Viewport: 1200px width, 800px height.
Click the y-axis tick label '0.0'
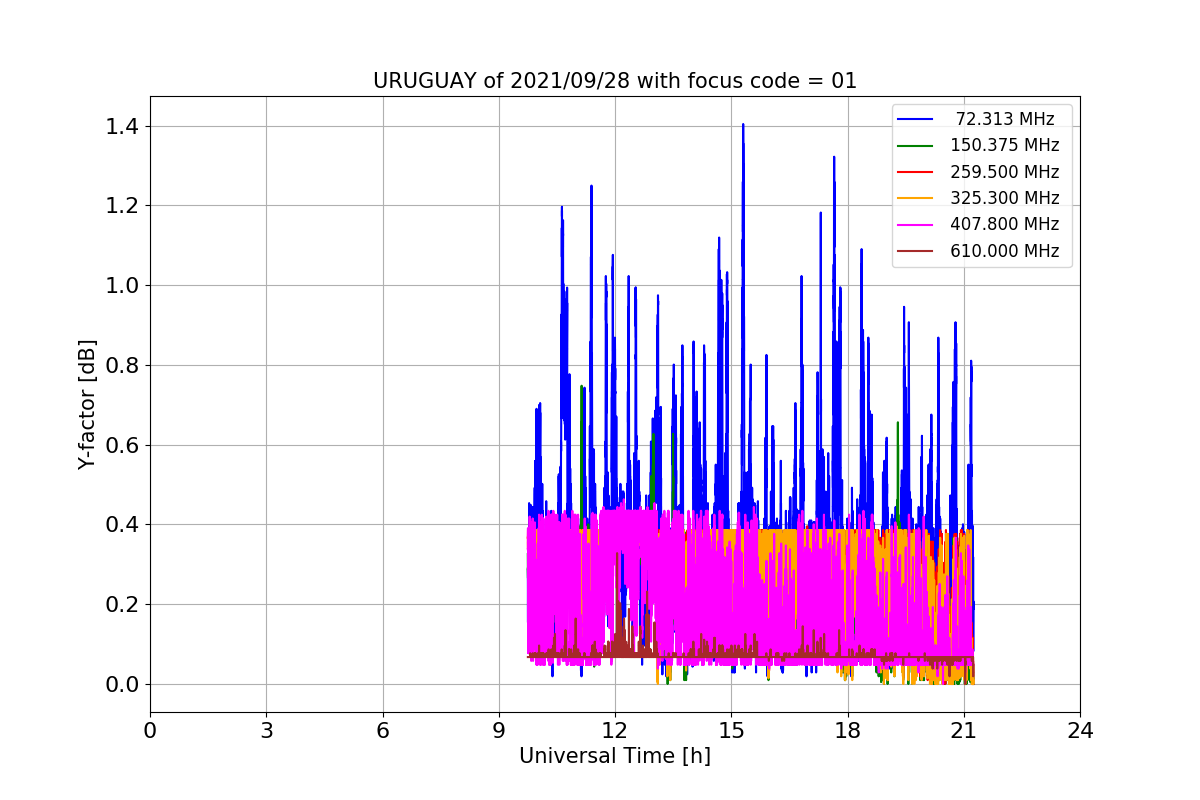tap(122, 685)
